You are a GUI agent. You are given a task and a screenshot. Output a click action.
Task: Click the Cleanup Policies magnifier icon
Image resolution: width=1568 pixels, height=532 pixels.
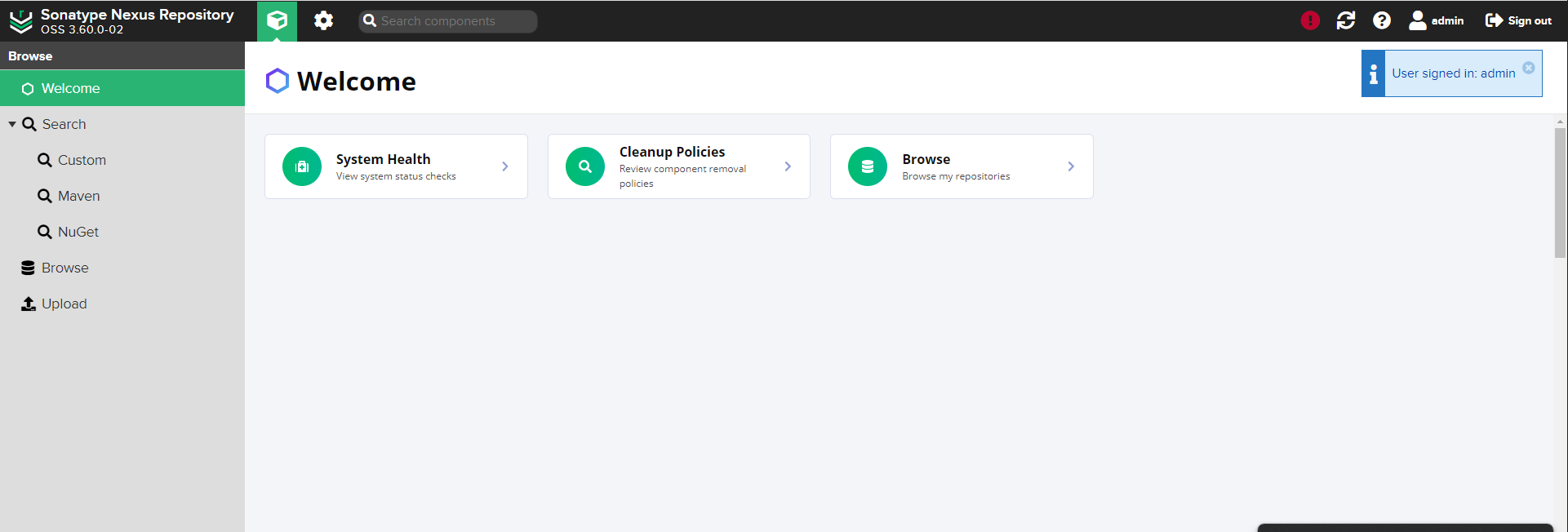tap(585, 166)
